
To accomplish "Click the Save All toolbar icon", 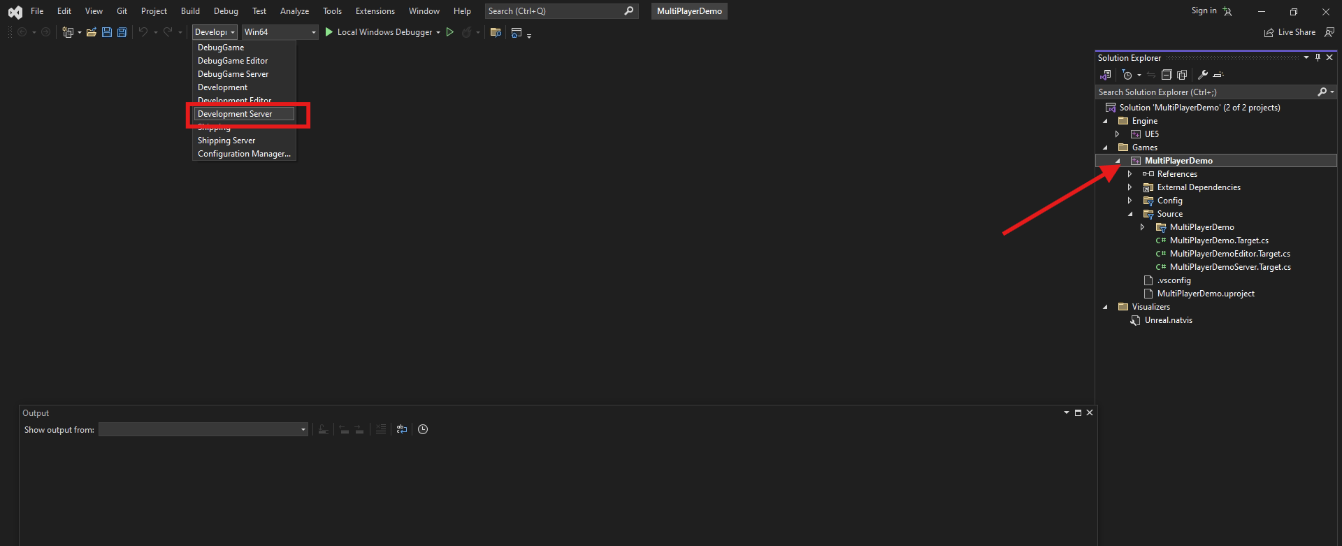I will pyautogui.click(x=122, y=32).
